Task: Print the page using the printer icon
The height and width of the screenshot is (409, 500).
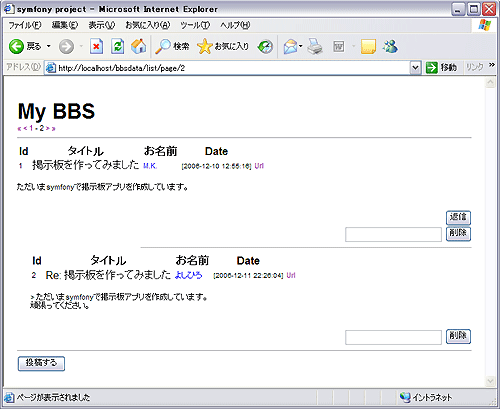Action: [315, 46]
